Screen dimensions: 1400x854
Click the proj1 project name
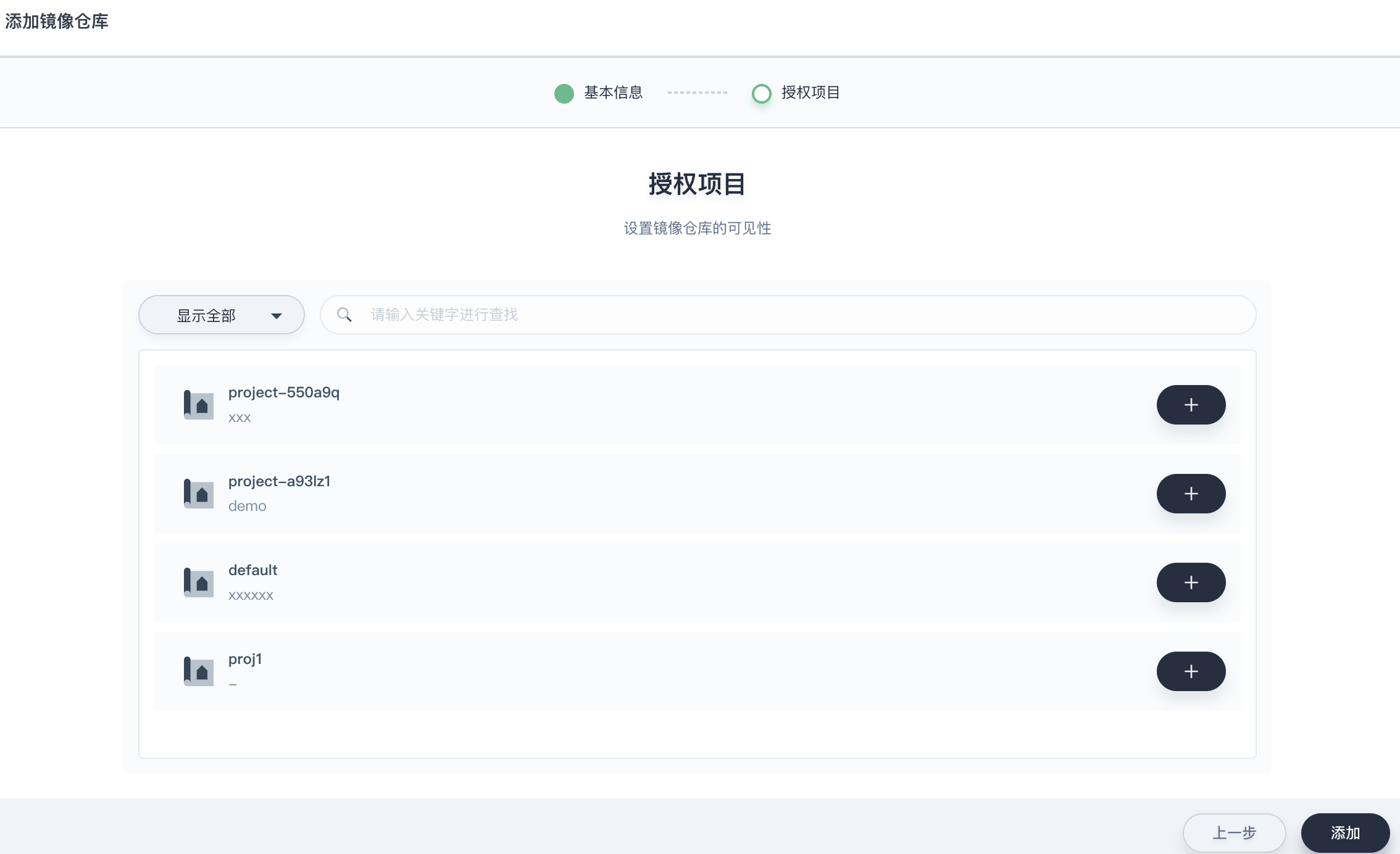(x=245, y=659)
